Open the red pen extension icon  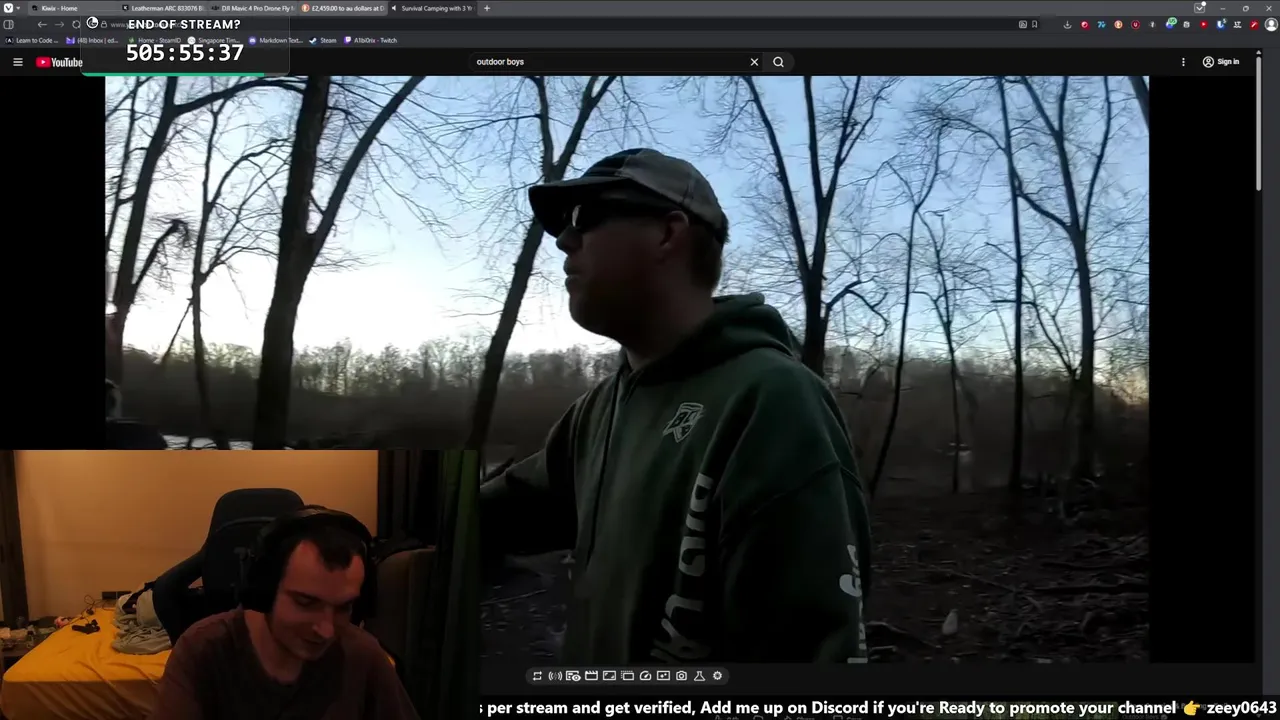tap(1254, 24)
